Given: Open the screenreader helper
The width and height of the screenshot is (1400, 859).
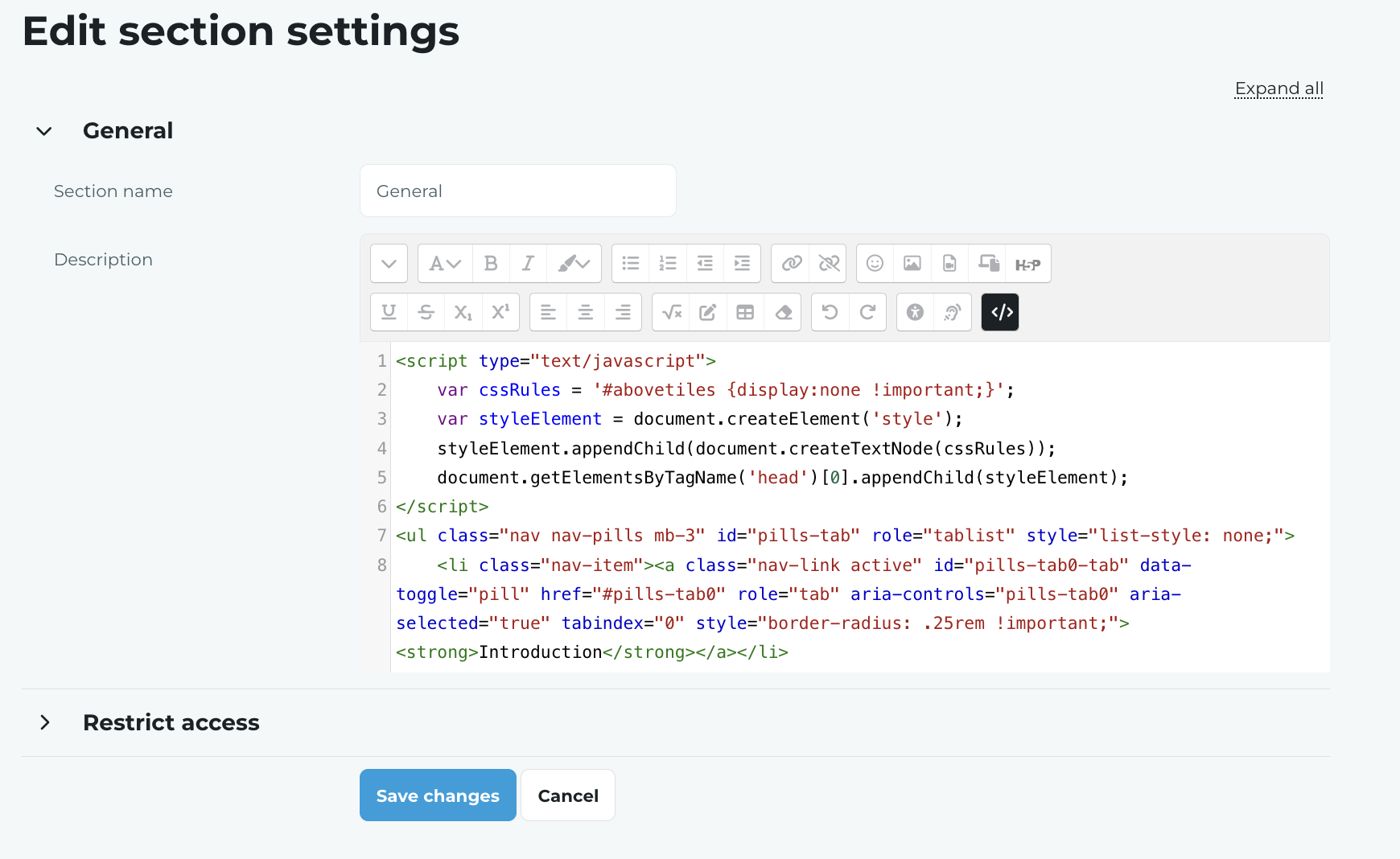Looking at the screenshot, I should [953, 312].
